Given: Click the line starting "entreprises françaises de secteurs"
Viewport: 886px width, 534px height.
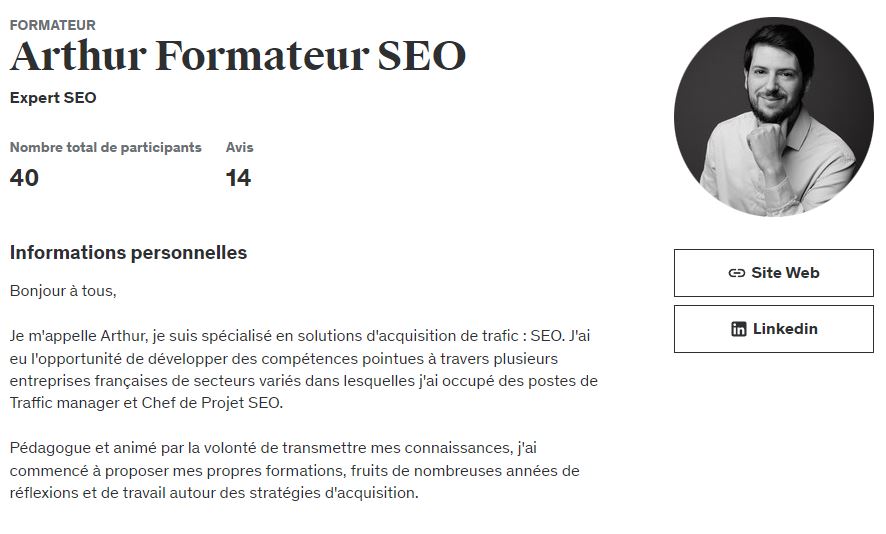Looking at the screenshot, I should coord(303,381).
